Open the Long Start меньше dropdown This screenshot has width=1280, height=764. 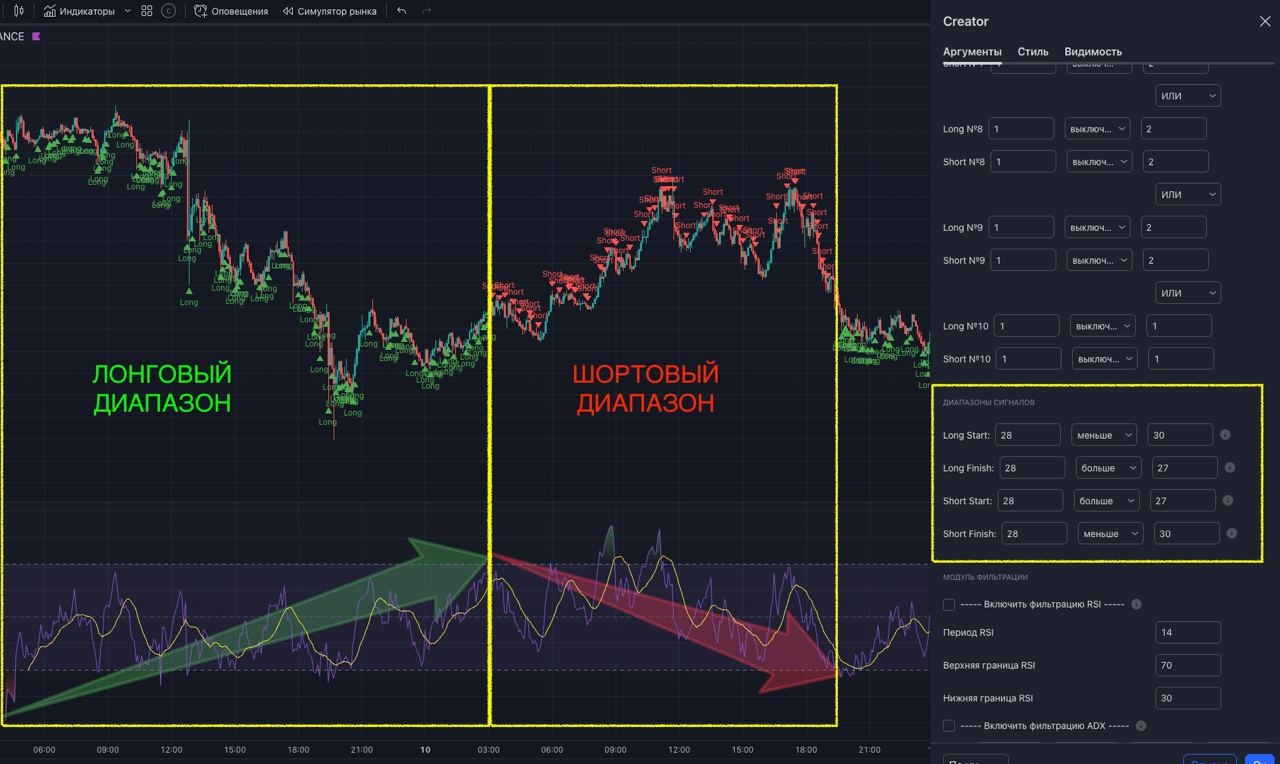[x=1104, y=435]
